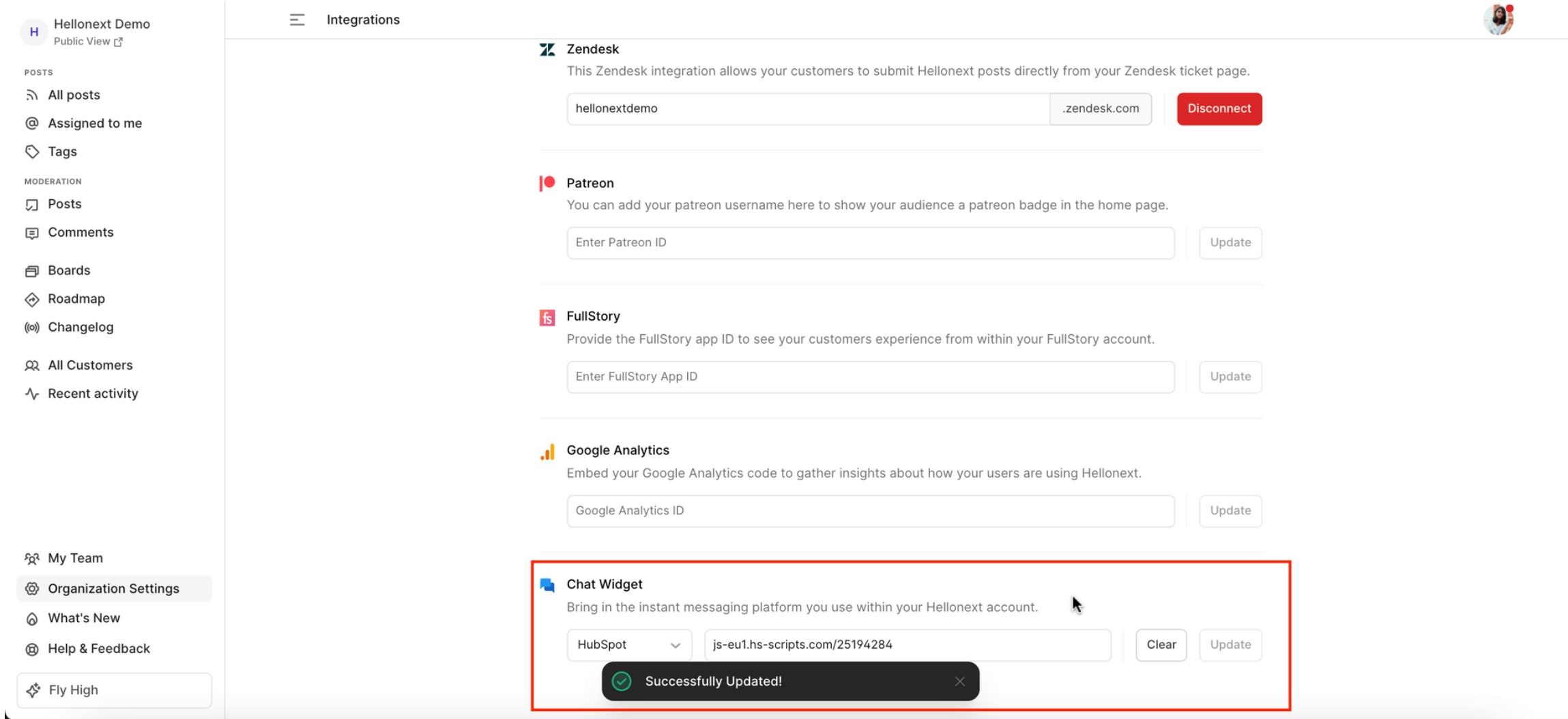This screenshot has width=1568, height=719.
Task: Click the My Team icon
Action: click(x=32, y=559)
